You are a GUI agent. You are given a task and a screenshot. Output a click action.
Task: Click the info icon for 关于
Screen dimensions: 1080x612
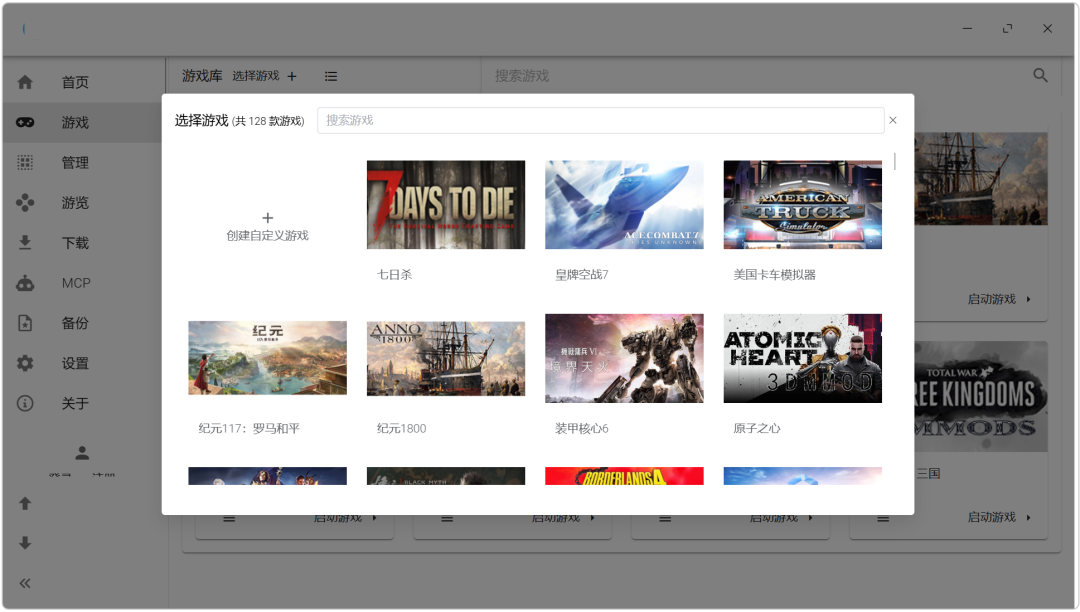[25, 403]
